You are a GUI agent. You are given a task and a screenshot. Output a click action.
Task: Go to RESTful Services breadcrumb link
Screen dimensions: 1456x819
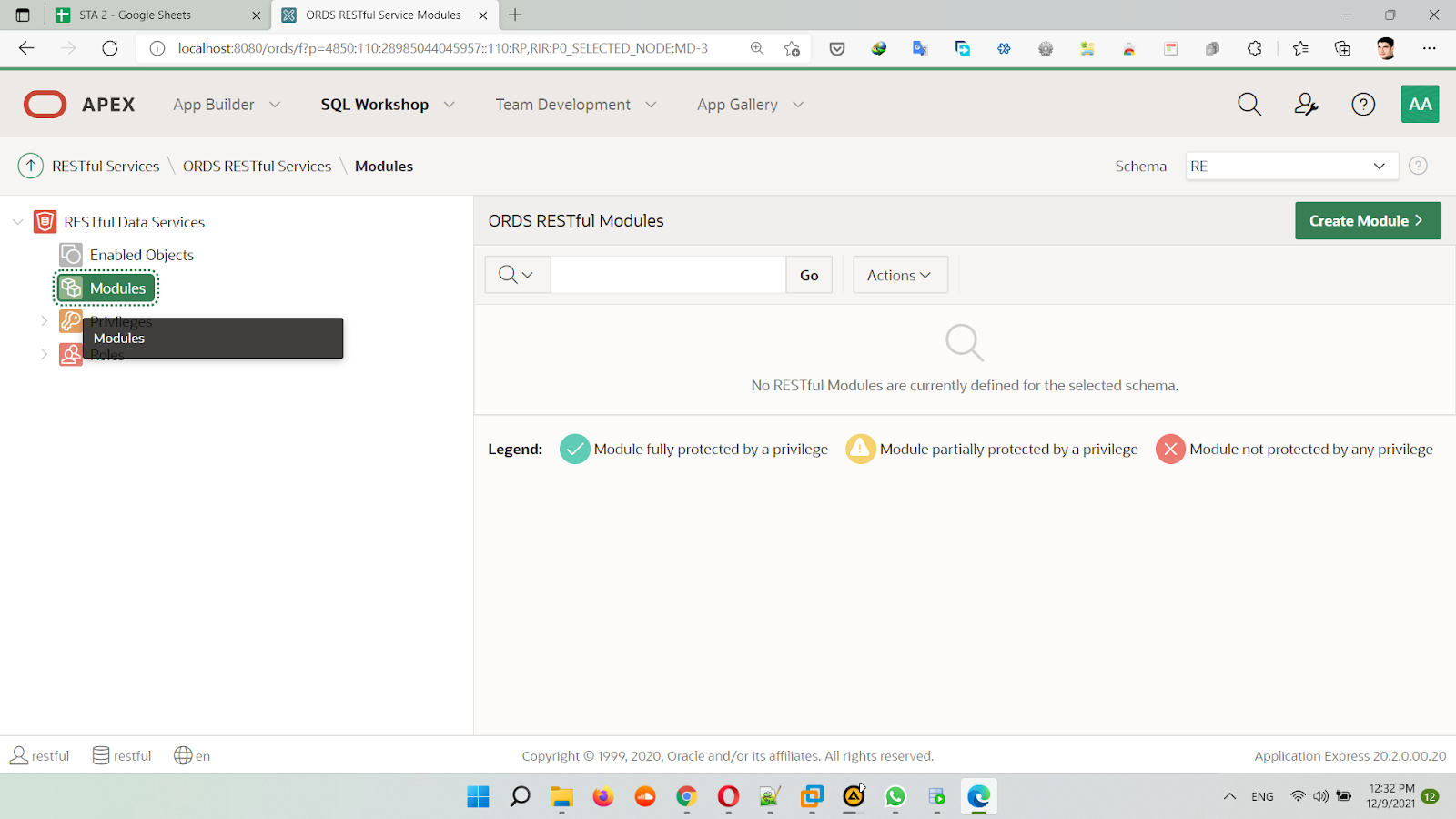106,166
